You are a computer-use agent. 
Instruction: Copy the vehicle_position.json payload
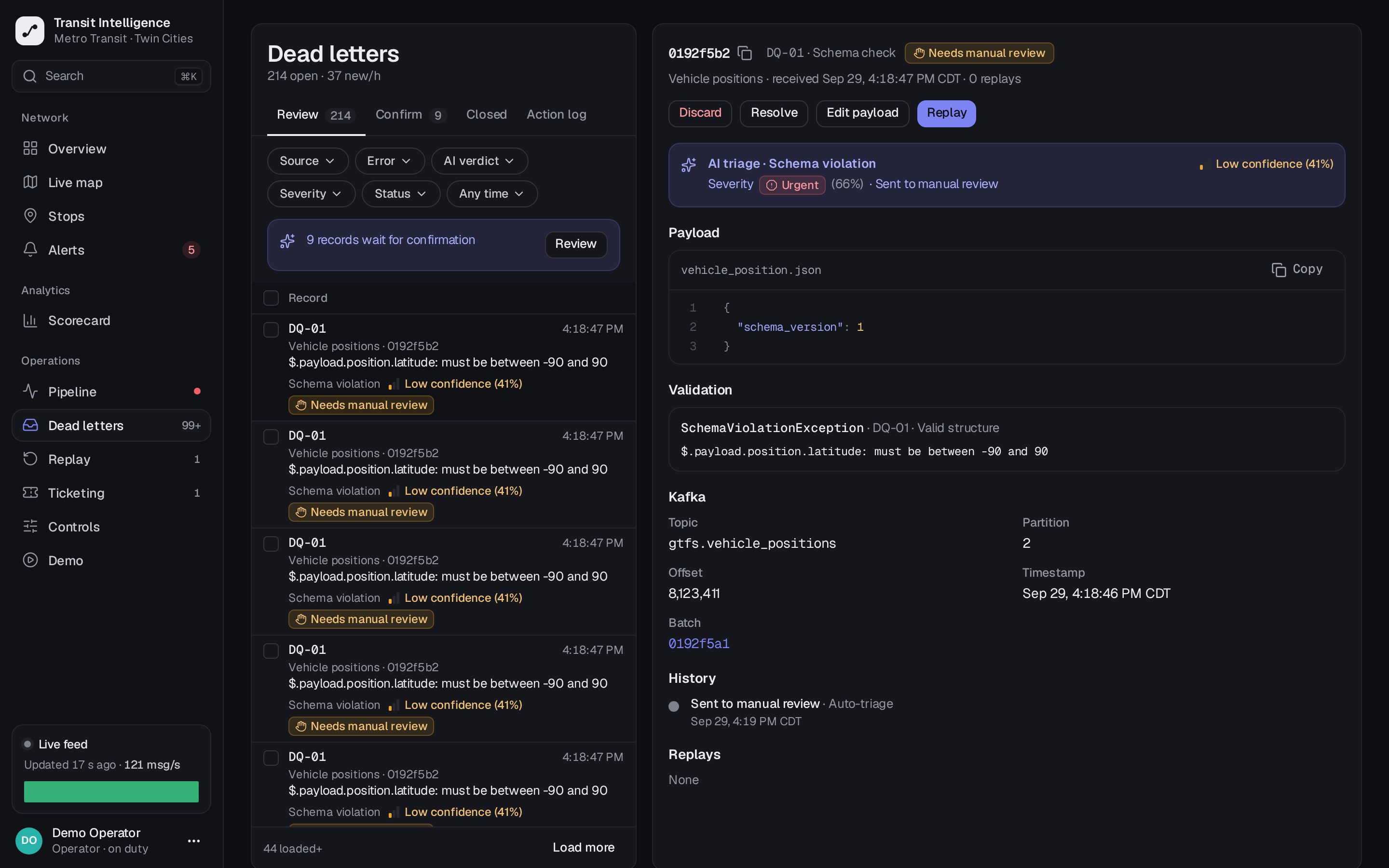(1296, 269)
